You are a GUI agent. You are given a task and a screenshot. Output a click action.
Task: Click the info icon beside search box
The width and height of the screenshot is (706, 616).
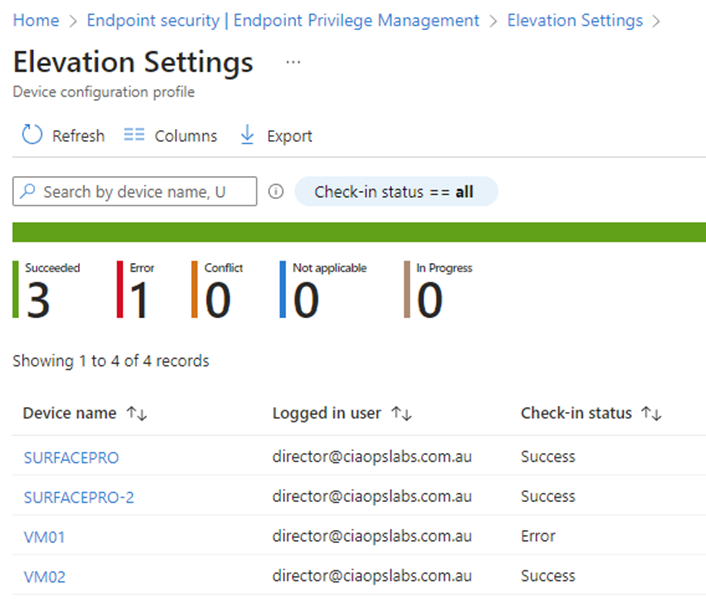[277, 192]
